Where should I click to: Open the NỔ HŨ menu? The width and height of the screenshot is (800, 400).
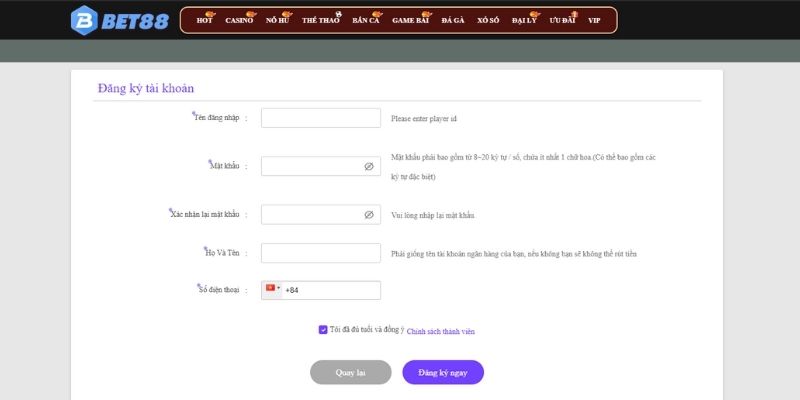tap(278, 21)
